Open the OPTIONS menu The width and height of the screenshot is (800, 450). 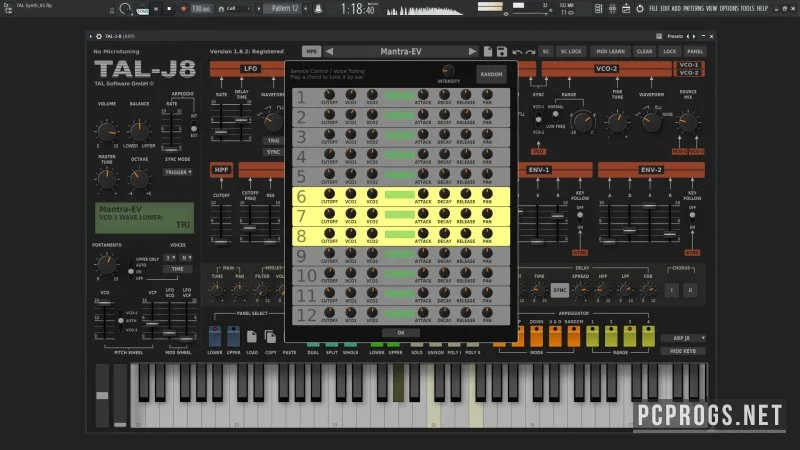tap(729, 9)
